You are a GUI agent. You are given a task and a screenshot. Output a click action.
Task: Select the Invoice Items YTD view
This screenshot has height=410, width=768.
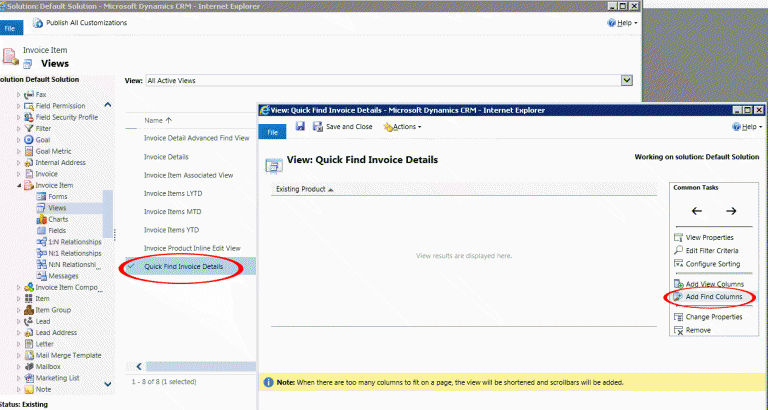tap(171, 230)
